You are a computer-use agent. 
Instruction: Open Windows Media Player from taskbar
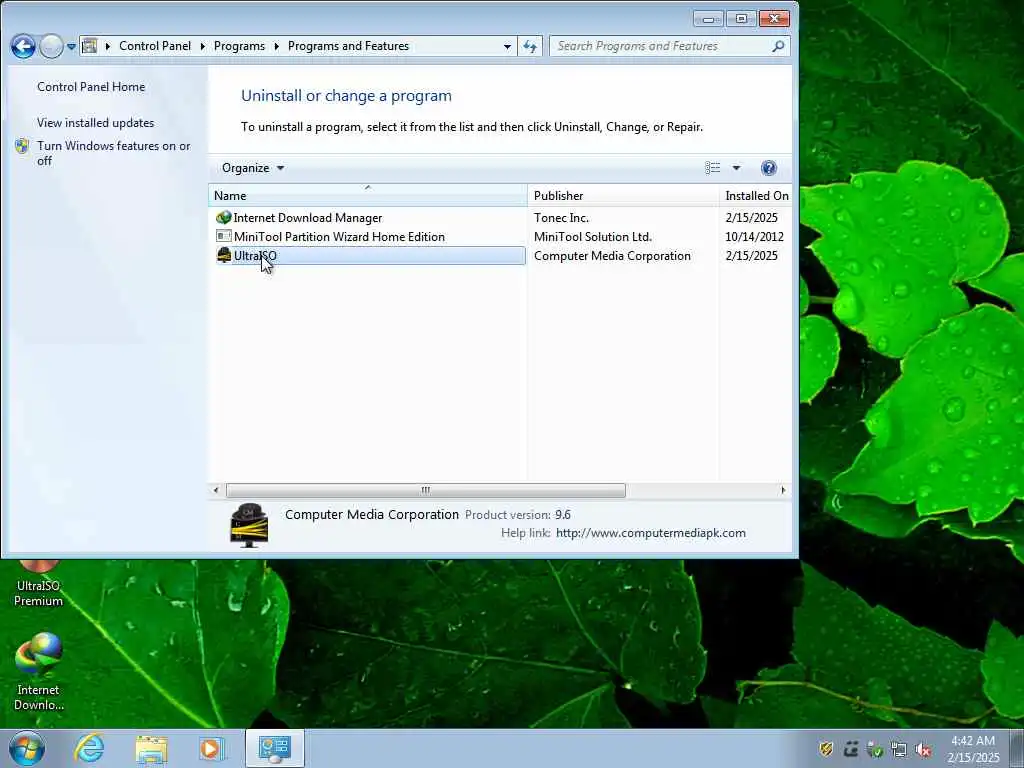pos(212,748)
